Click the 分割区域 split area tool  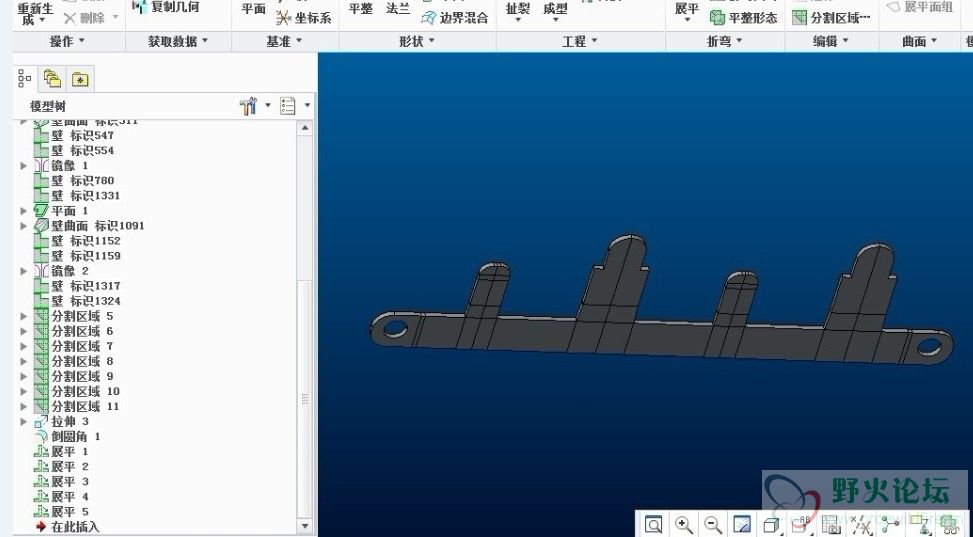[x=832, y=18]
